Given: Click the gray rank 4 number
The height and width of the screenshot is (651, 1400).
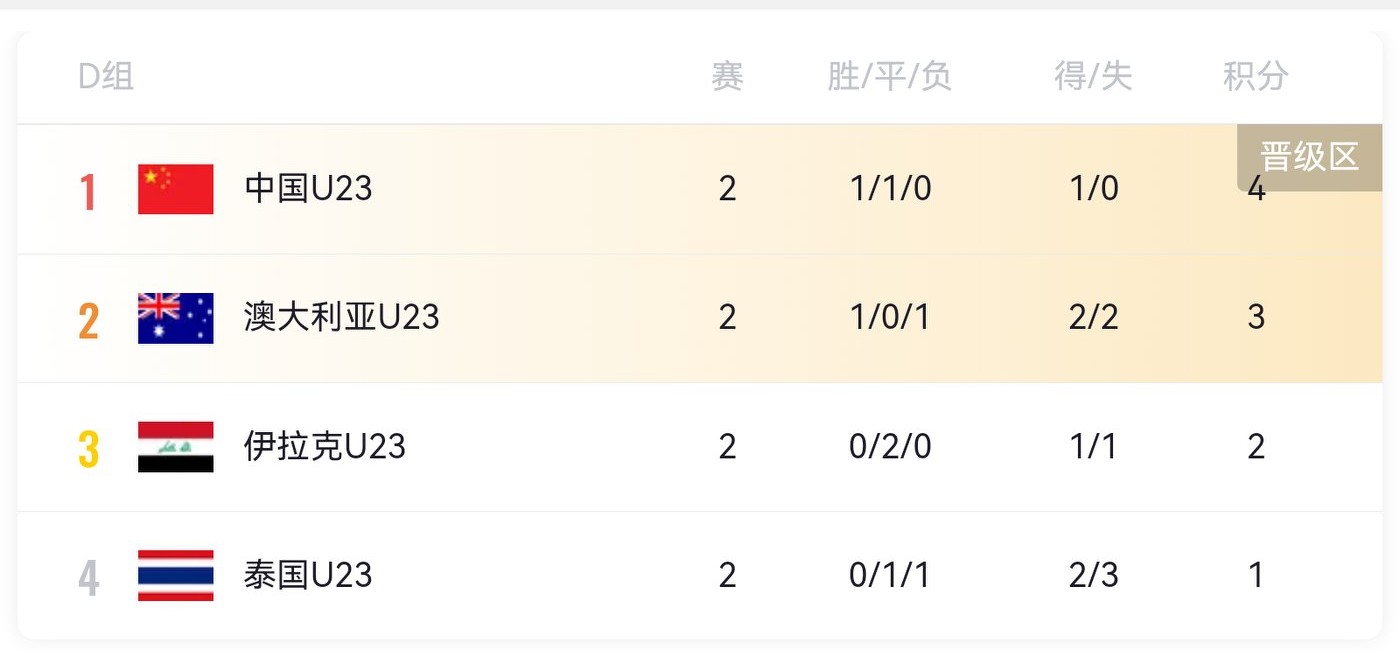Looking at the screenshot, I should pos(88,577).
